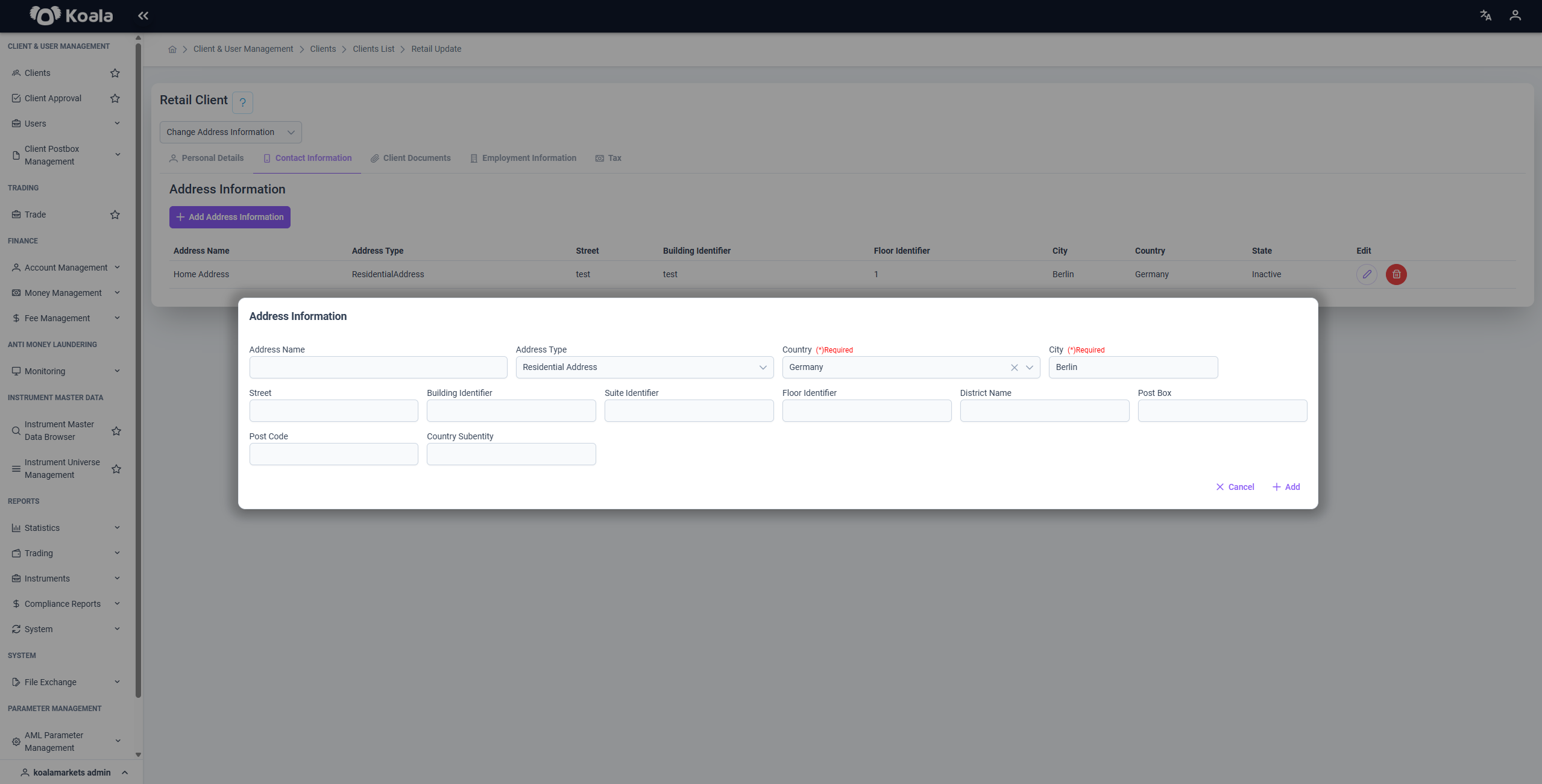Favorite the Trade menu star
Viewport: 1542px width, 784px height.
pyautogui.click(x=115, y=215)
